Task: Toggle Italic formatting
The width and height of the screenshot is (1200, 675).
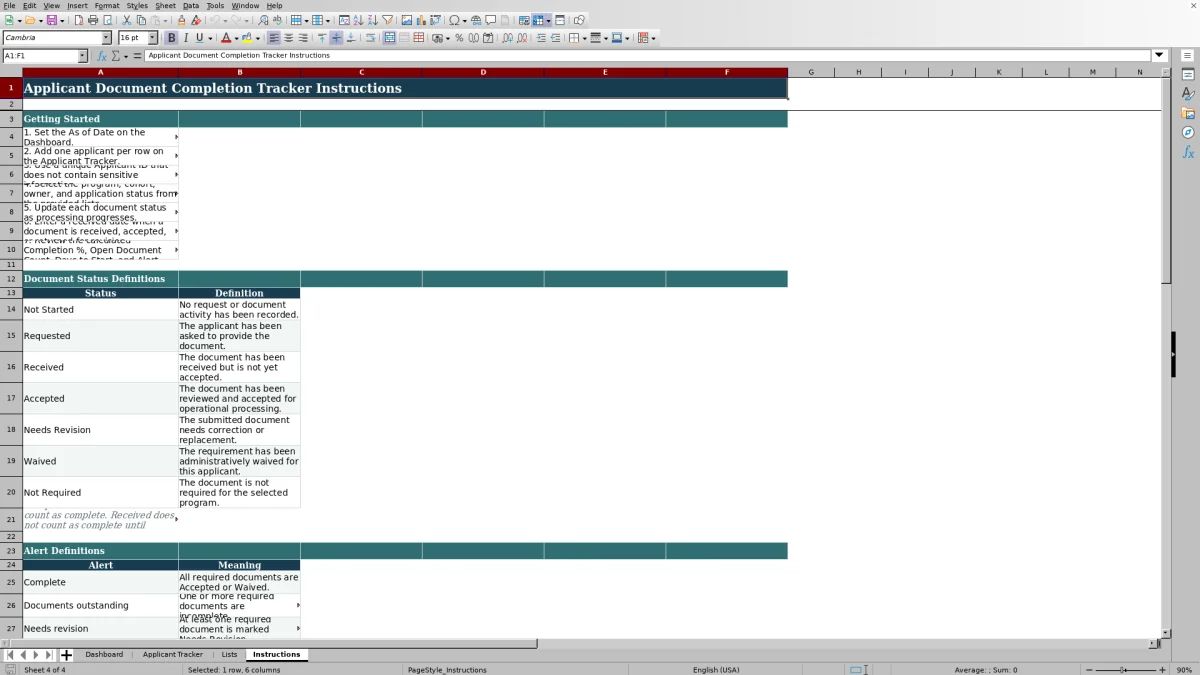Action: tap(185, 38)
